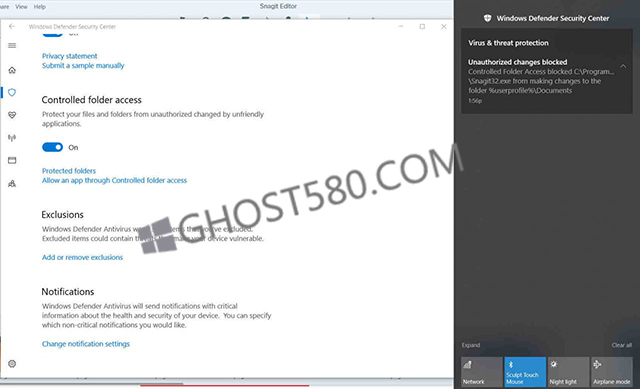Turn off Controlled folder access switch
The height and width of the screenshot is (389, 640).
(x=53, y=147)
